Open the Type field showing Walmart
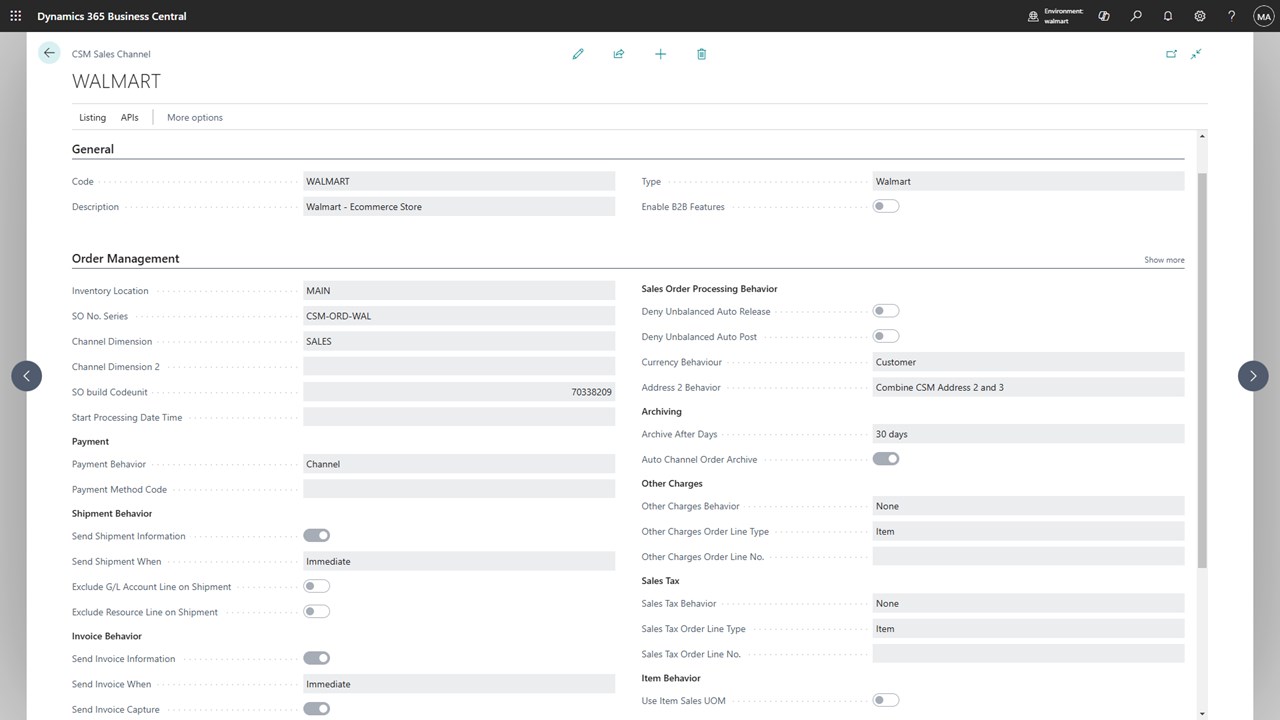 click(1028, 181)
